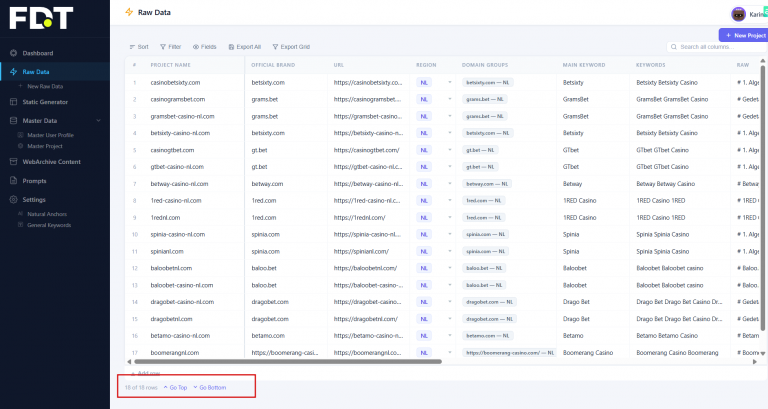Click the WebArchive Content archive icon
This screenshot has height=409, width=768.
pos(14,162)
